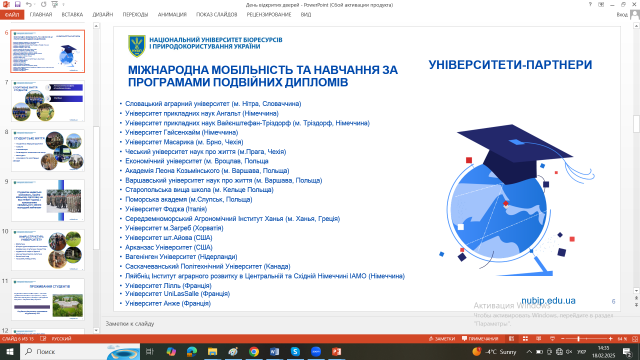This screenshot has height=360, width=640.
Task: Open the РЕЦЕНЗИРОВАНИЕ tab
Action: 269,15
